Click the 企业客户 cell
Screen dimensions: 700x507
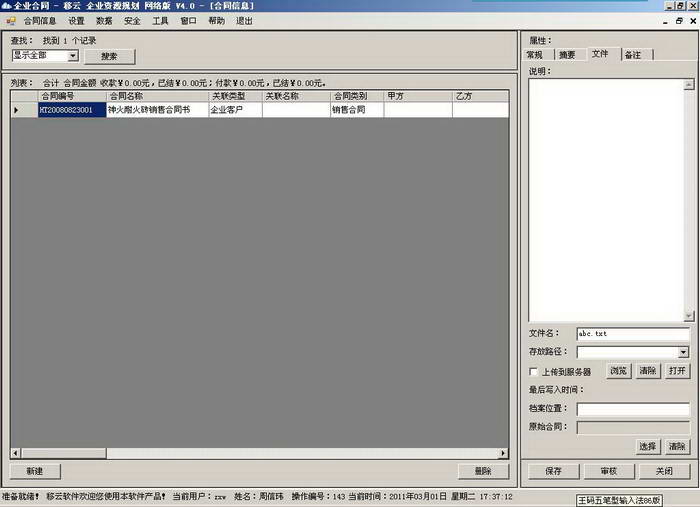(x=235, y=110)
